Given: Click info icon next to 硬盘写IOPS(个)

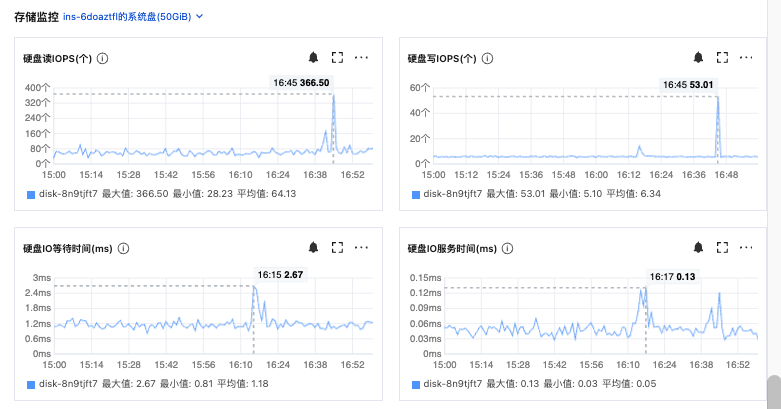Looking at the screenshot, I should [x=488, y=59].
